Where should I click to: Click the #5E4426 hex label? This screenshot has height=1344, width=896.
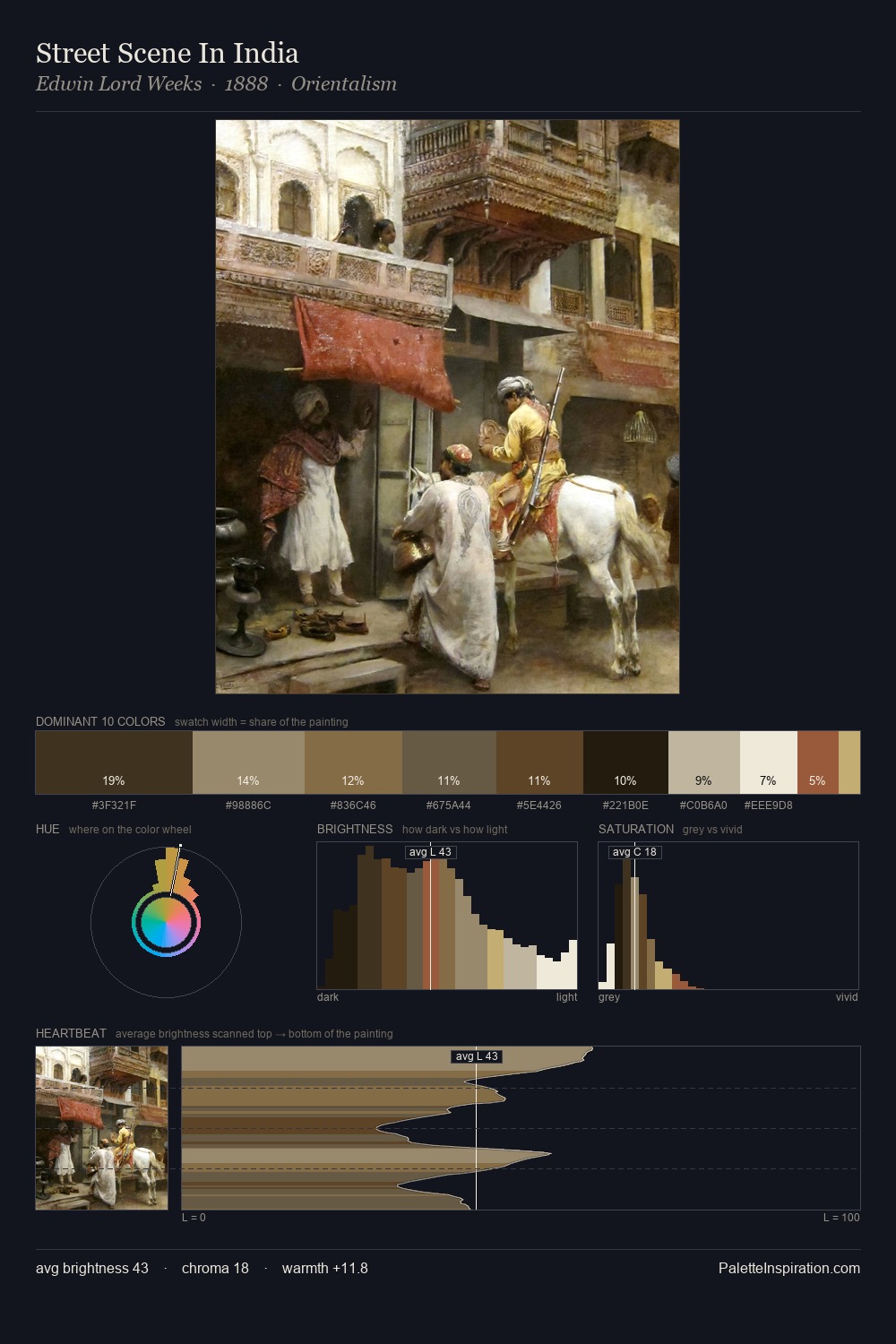(x=539, y=806)
